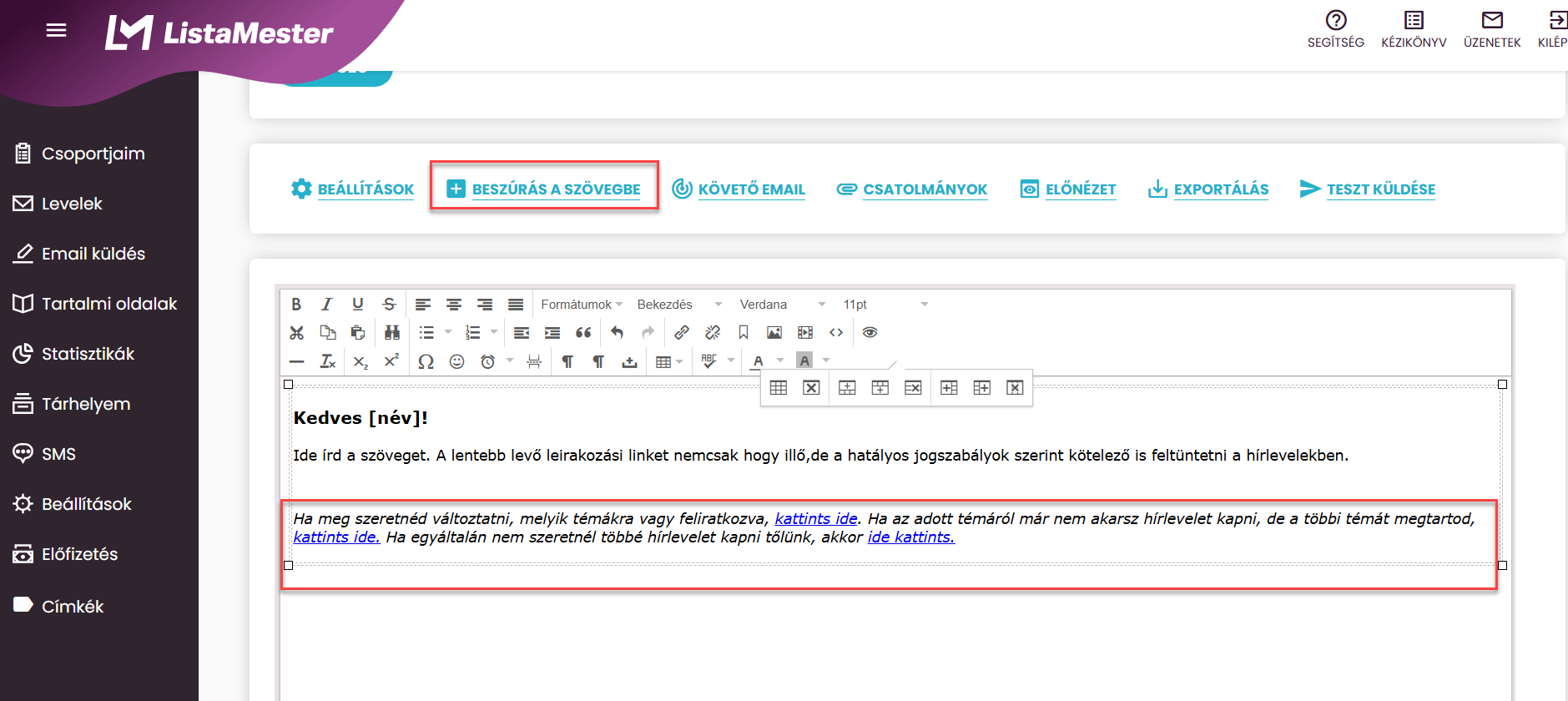
Task: Delete column in table popup toolbar
Action: (1015, 387)
